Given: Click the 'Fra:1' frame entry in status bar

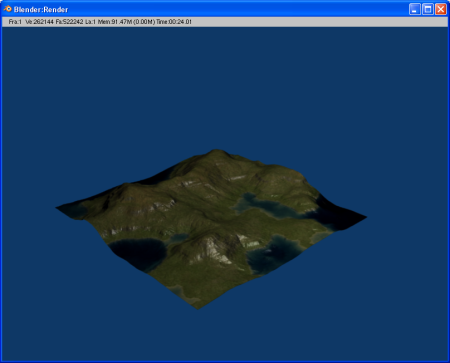Looking at the screenshot, I should (x=15, y=22).
